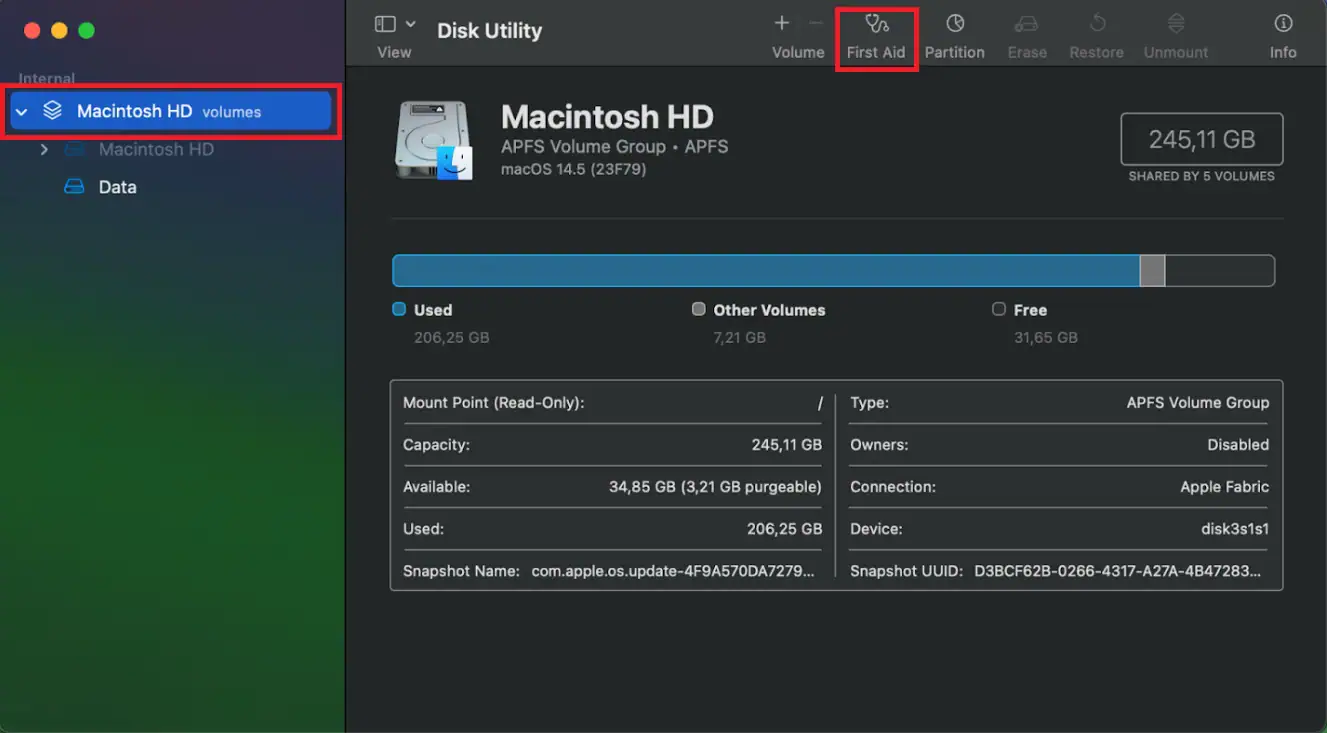Click the large Macintosh HD drive image
This screenshot has width=1327, height=733.
(x=434, y=140)
